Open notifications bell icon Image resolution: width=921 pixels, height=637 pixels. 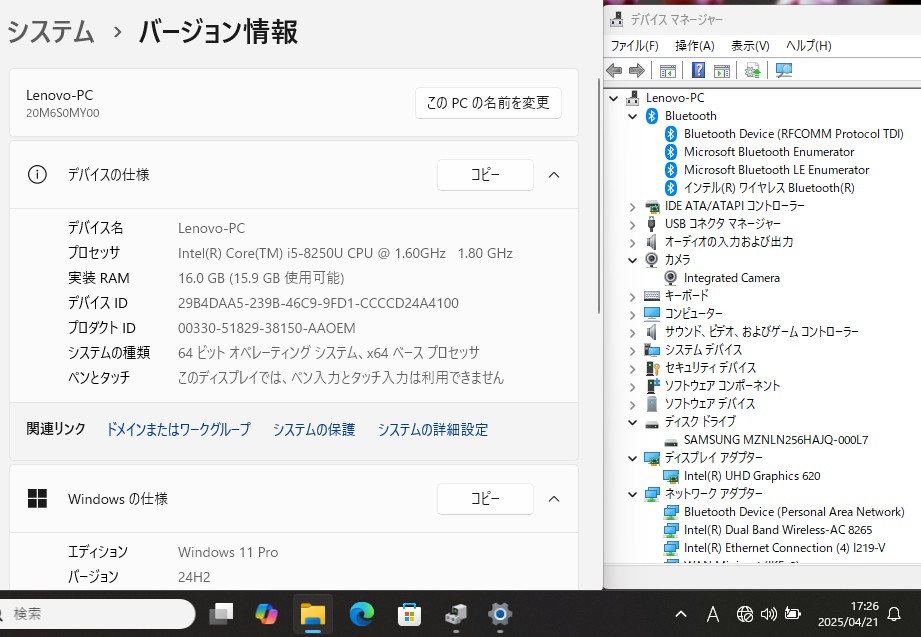[x=893, y=615]
